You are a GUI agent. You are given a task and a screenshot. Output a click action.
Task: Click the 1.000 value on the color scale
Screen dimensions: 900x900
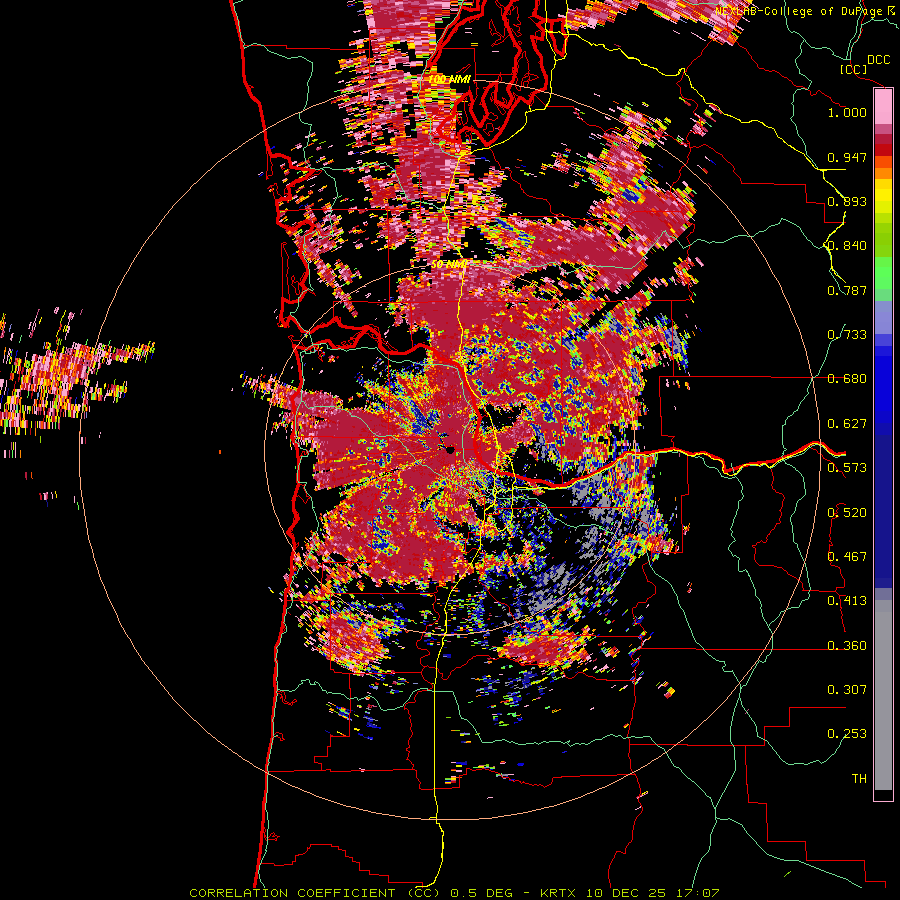[847, 112]
